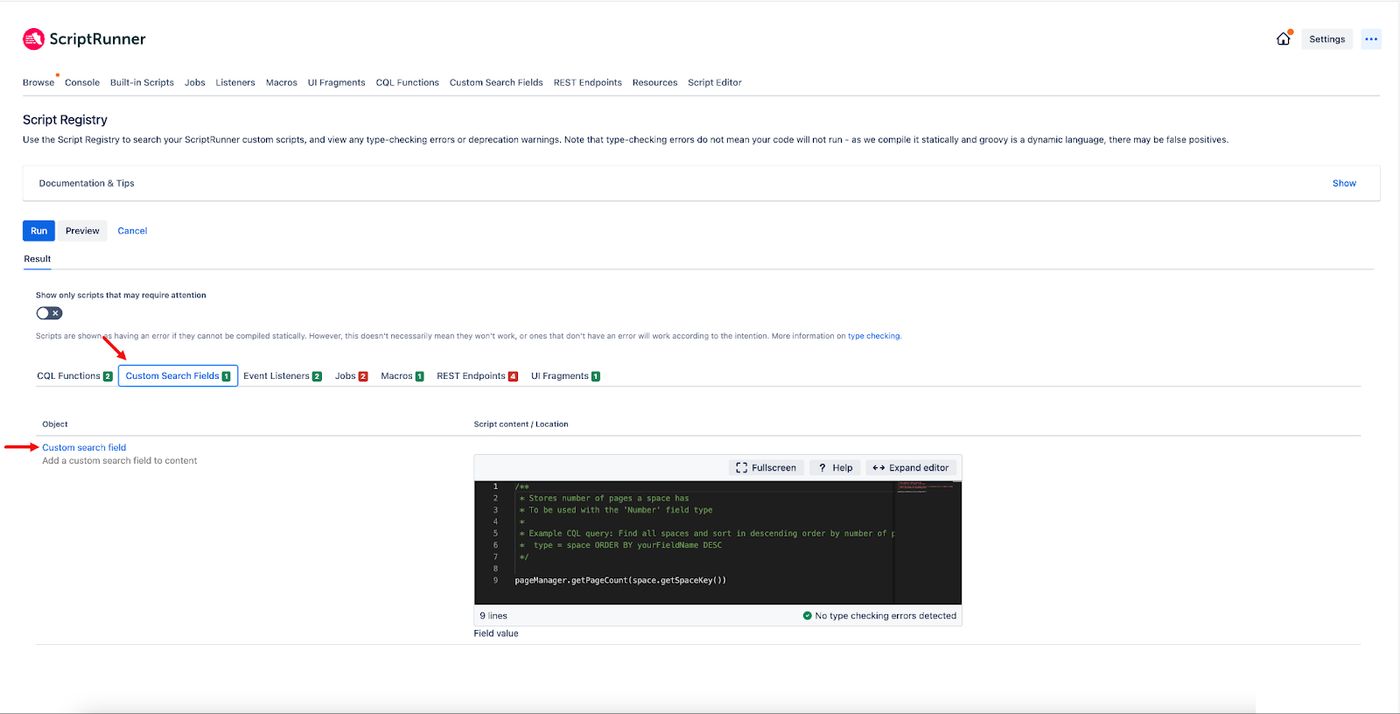
Task: Run the Script Registry
Action: [39, 231]
